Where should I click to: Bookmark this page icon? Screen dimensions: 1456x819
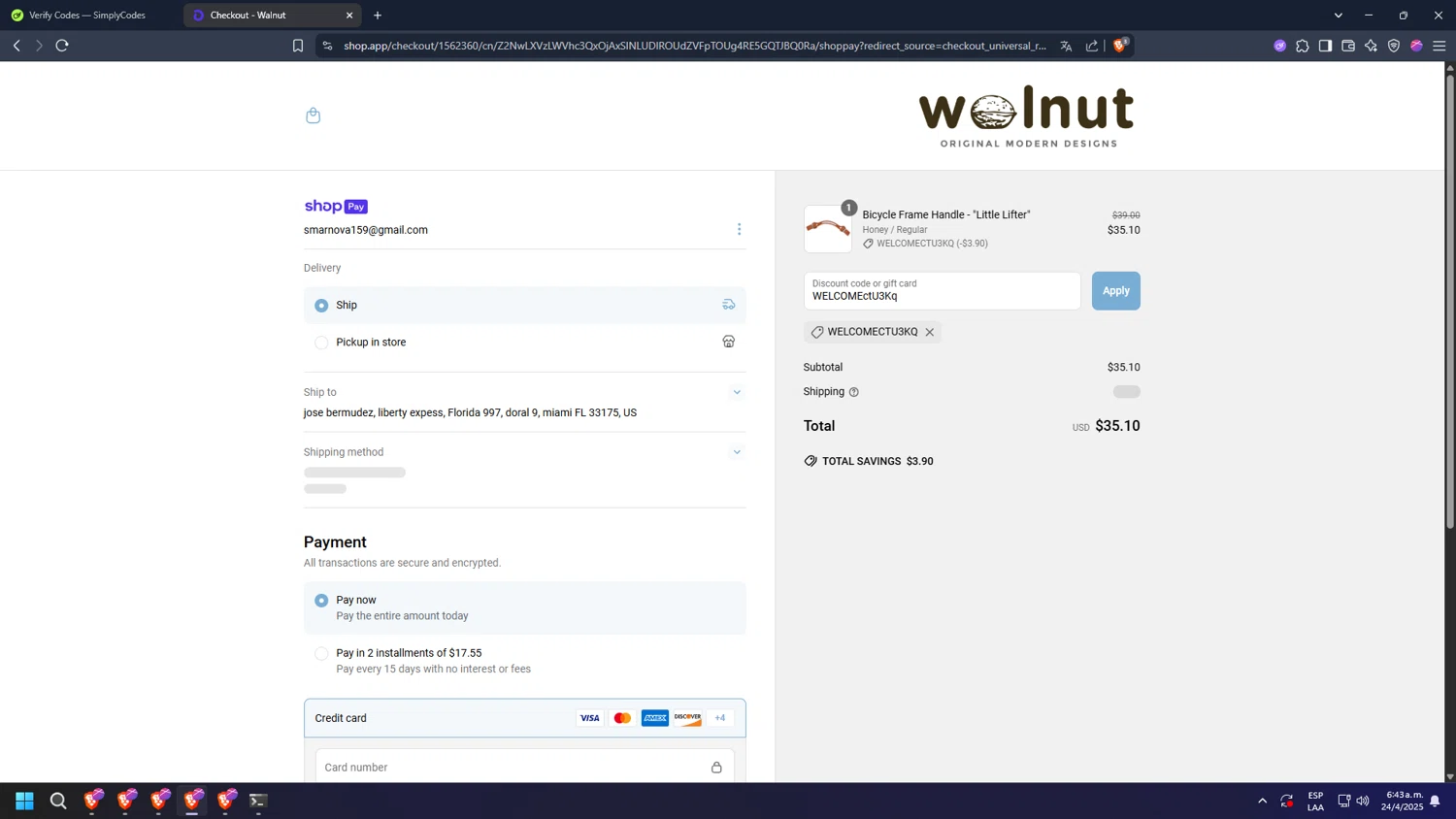point(298,46)
